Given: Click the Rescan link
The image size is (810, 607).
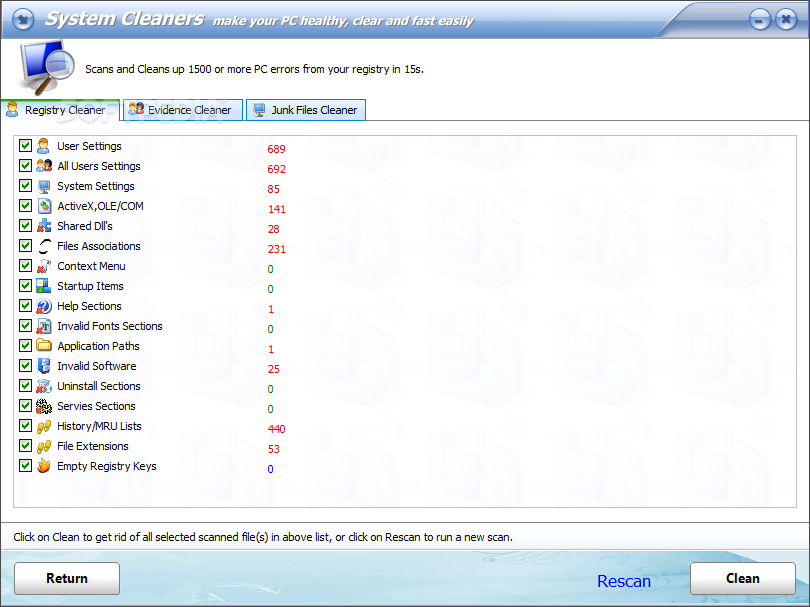Looking at the screenshot, I should (x=624, y=581).
